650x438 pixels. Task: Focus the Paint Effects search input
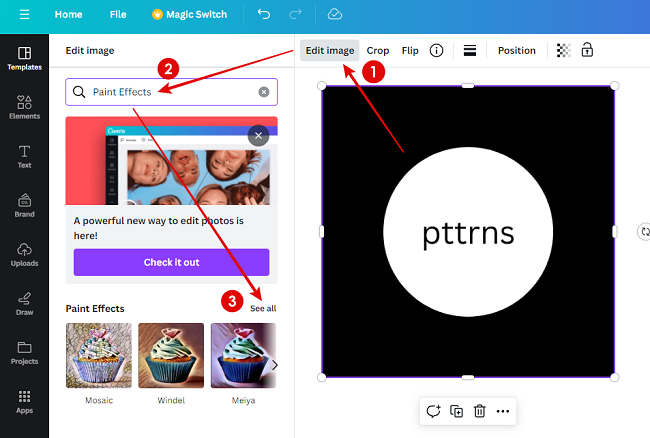pos(171,92)
